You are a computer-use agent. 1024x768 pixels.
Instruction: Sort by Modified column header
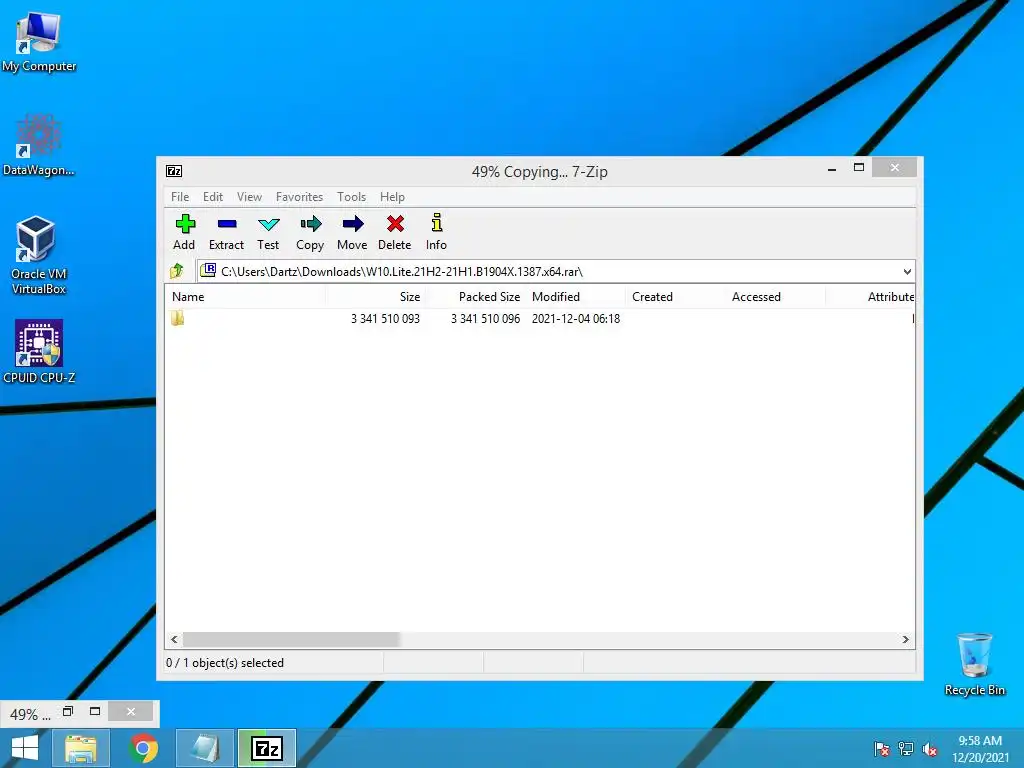pos(575,296)
